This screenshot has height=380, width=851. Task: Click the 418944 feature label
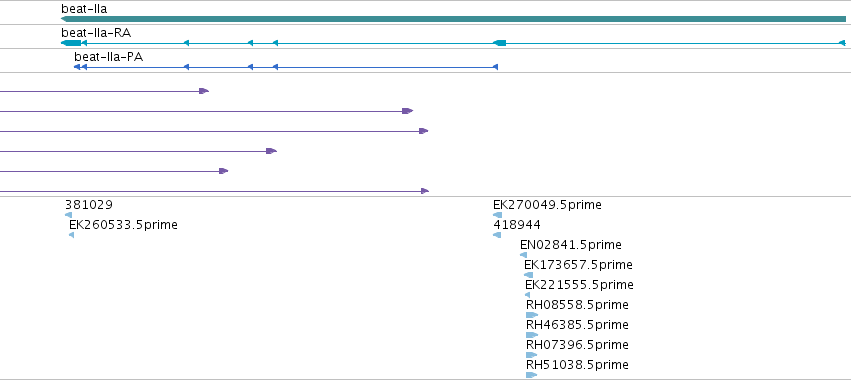517,225
